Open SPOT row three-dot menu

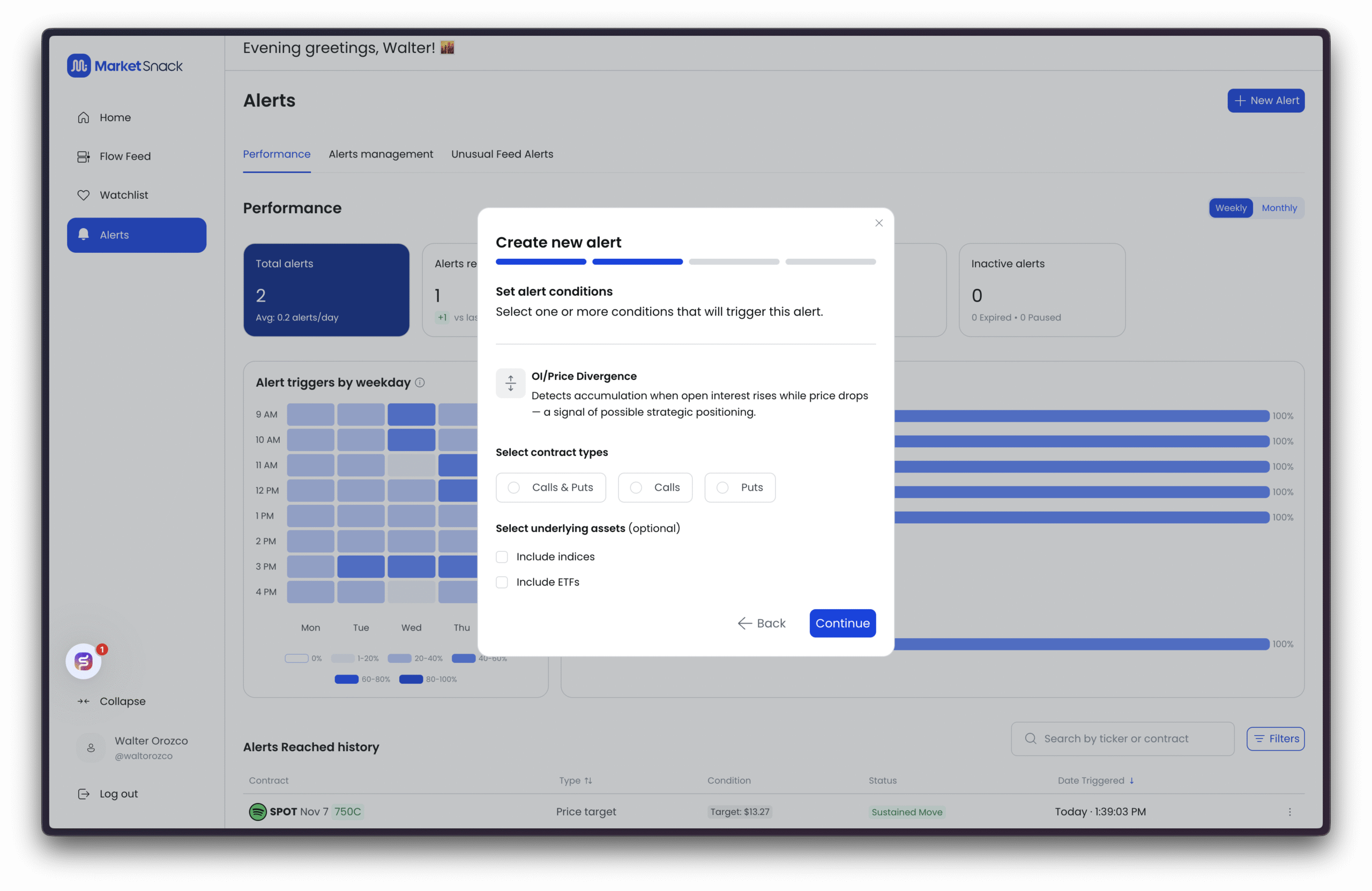click(1289, 812)
